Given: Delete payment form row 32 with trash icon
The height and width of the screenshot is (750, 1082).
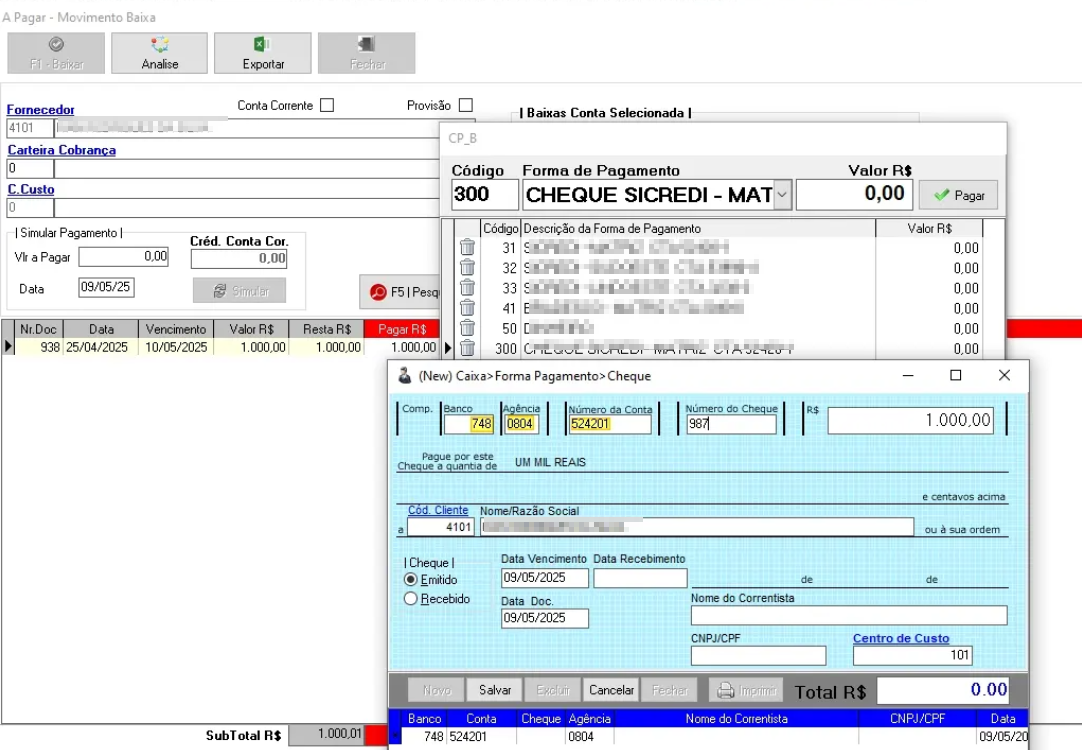Looking at the screenshot, I should pyautogui.click(x=467, y=267).
